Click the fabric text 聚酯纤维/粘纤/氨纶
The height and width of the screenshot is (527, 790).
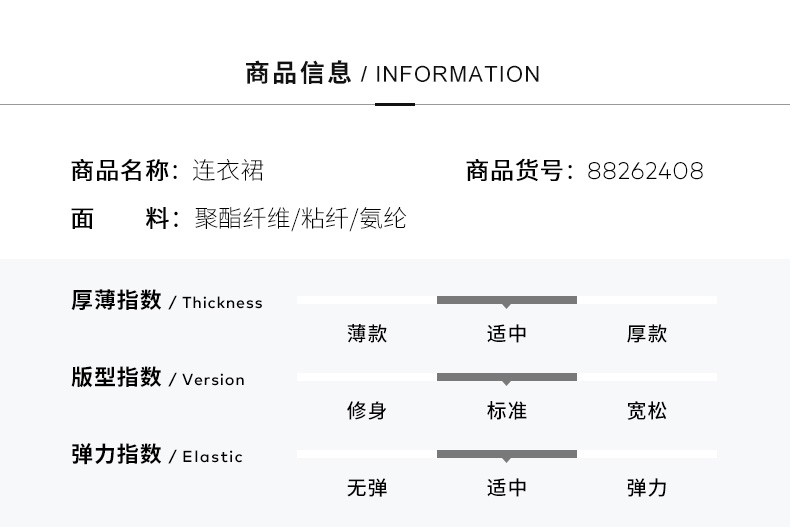click(300, 218)
